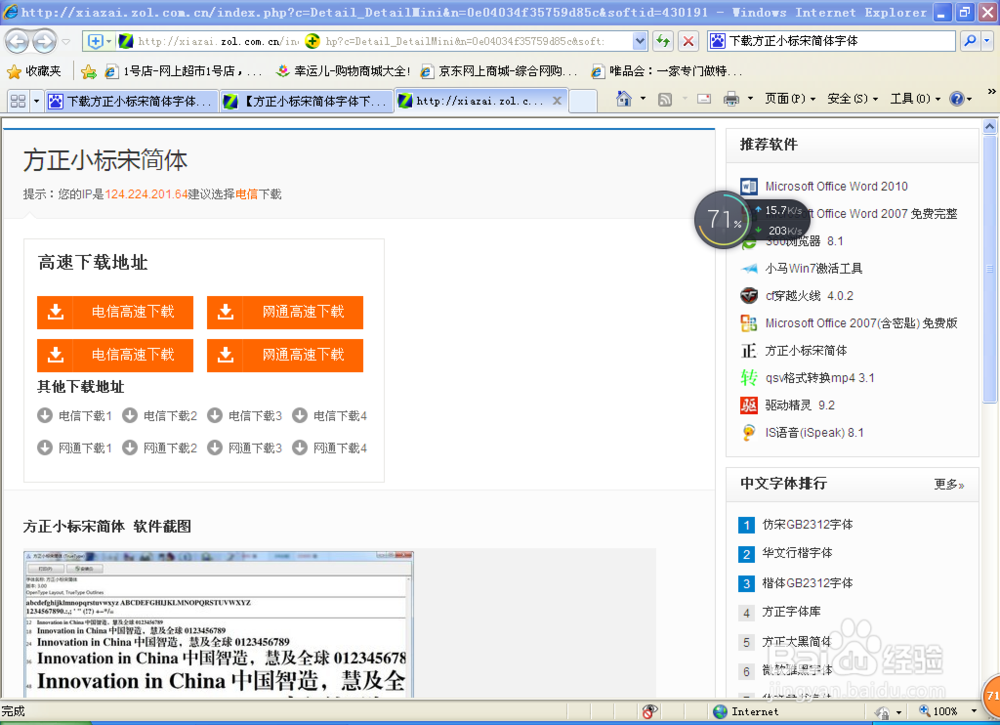Click the 正 icon beside 方正小标宋简体
The image size is (1000, 725).
point(749,351)
